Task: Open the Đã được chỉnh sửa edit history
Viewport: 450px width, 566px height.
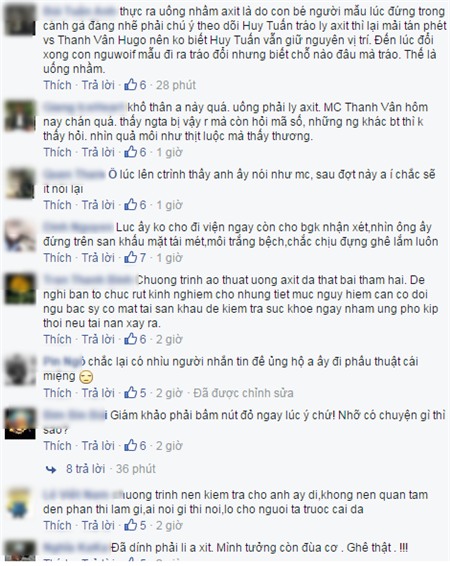Action: (x=243, y=393)
